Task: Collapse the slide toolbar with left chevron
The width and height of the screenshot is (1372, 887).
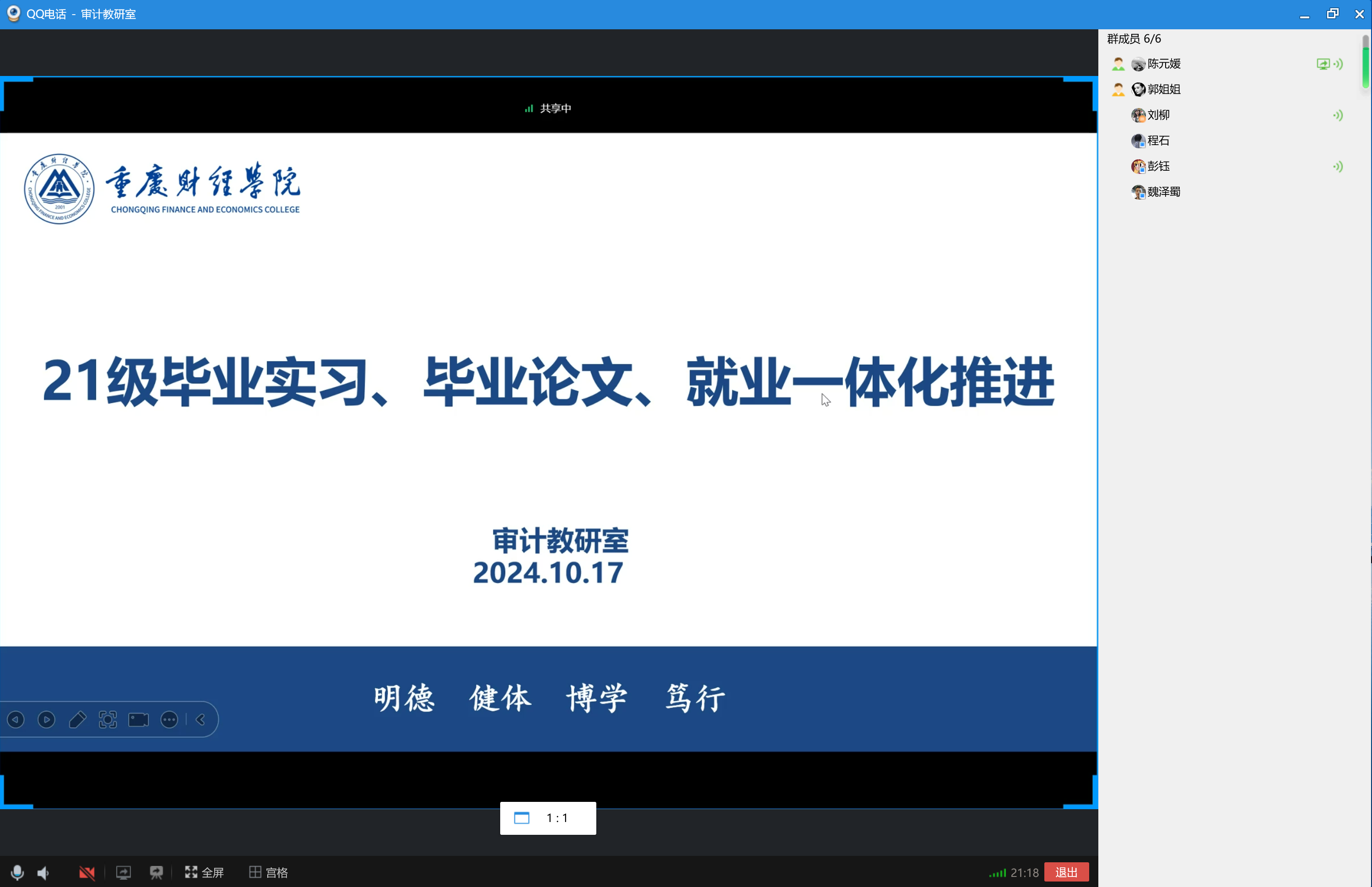Action: coord(201,719)
